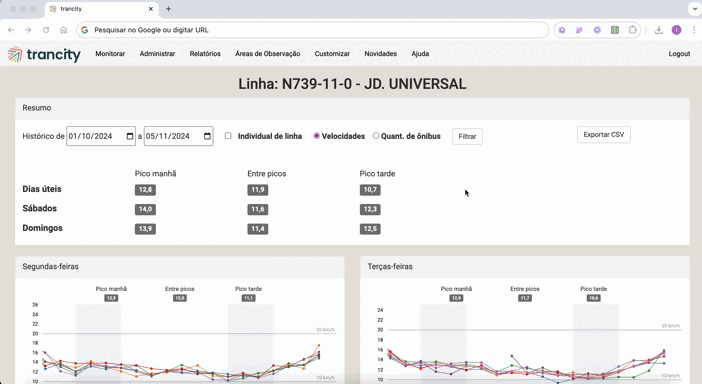Expand the tab search chevron dropdown
The width and height of the screenshot is (702, 384).
[694, 9]
